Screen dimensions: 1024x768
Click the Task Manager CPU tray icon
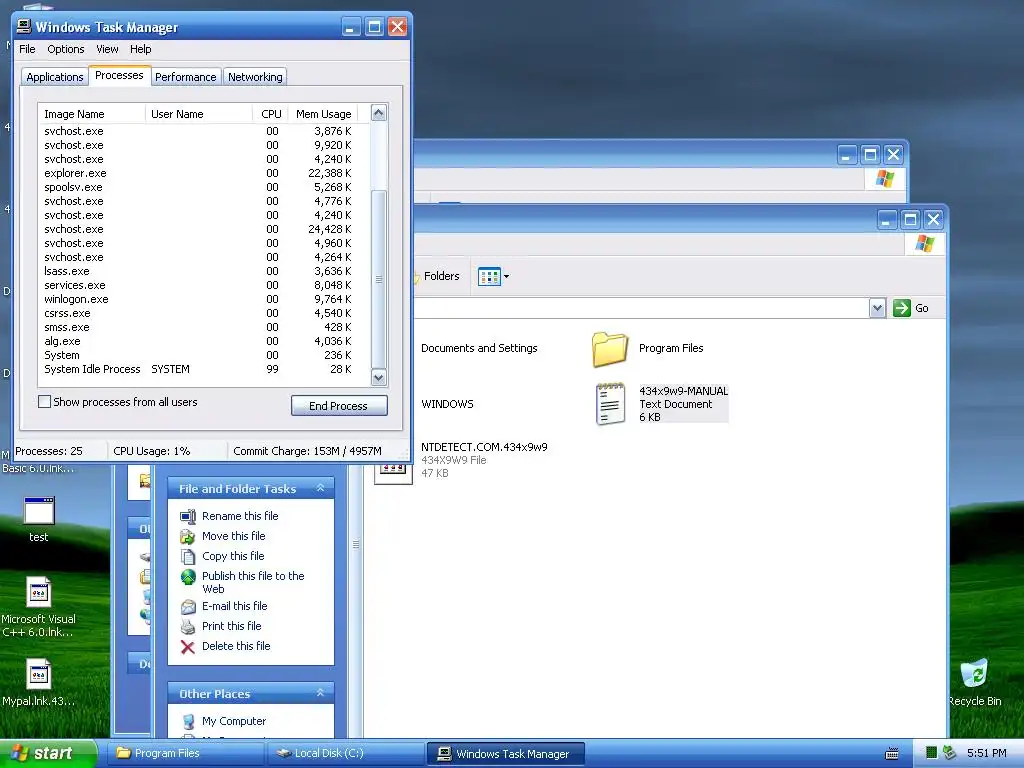(x=932, y=754)
